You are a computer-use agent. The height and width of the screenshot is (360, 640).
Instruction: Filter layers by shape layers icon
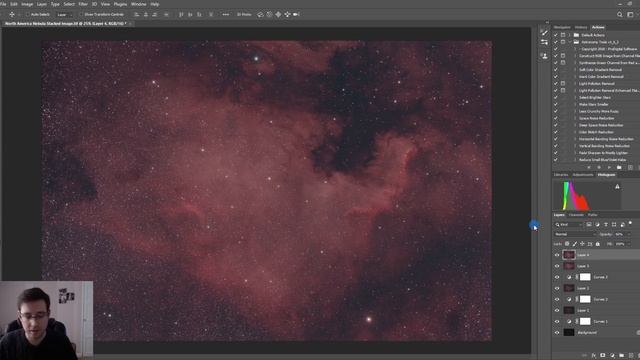click(x=614, y=224)
